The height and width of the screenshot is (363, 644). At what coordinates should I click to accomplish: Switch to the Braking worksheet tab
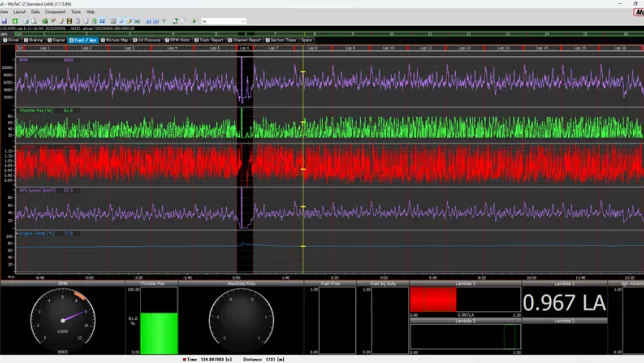34,40
